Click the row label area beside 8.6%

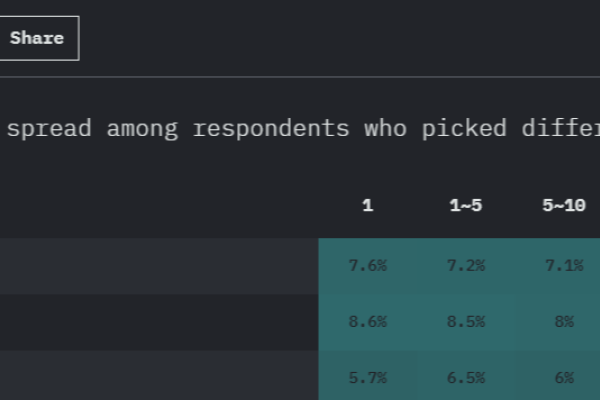[x=158, y=321]
